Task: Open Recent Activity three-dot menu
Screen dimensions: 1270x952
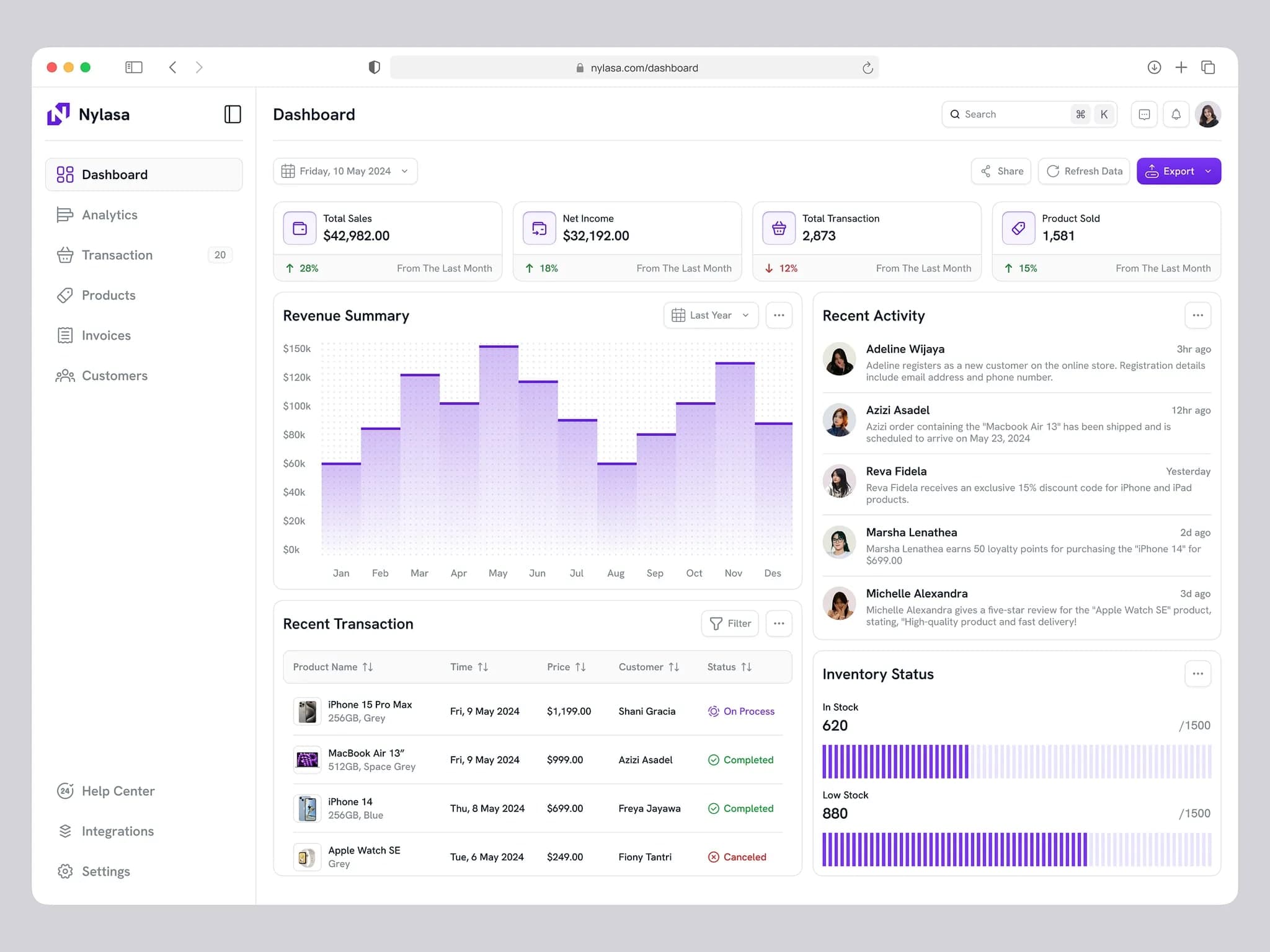Action: (x=1197, y=315)
